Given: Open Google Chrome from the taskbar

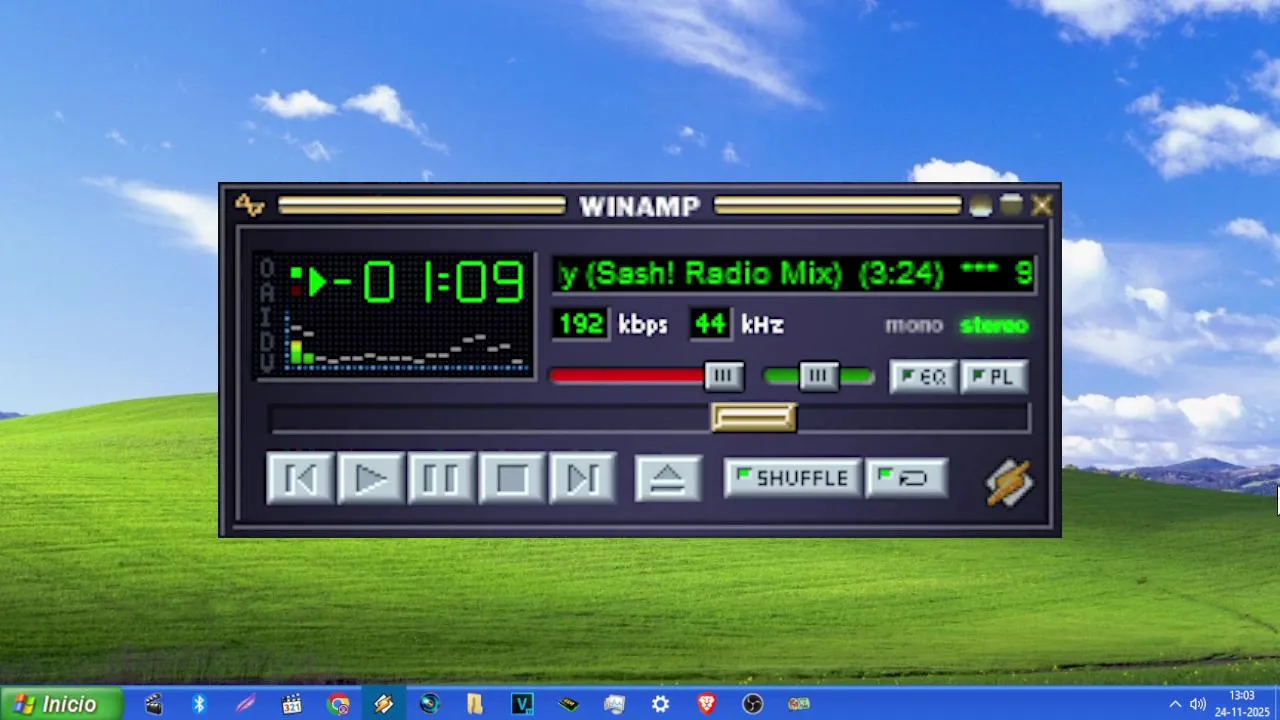Looking at the screenshot, I should (338, 704).
